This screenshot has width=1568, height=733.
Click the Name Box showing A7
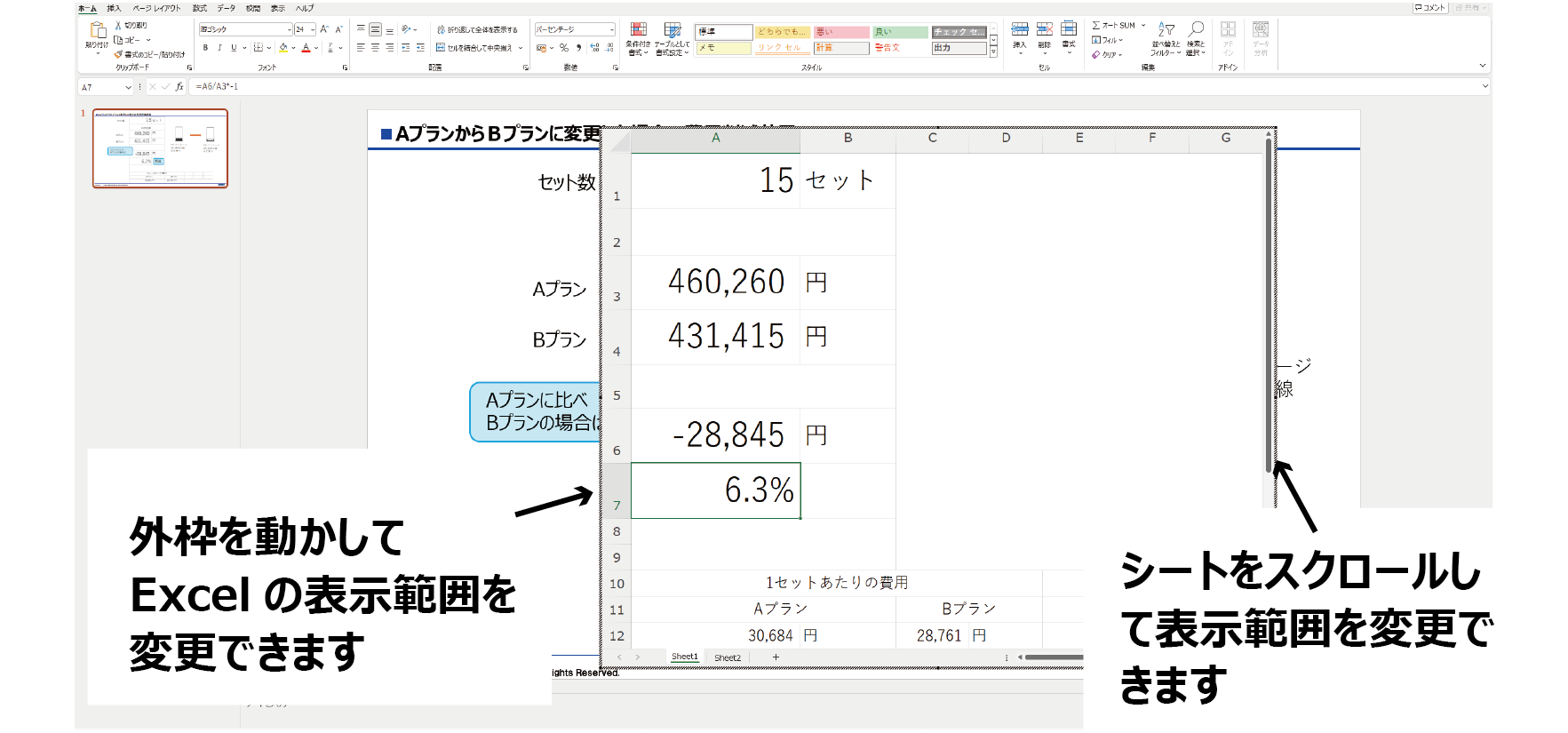click(x=106, y=87)
